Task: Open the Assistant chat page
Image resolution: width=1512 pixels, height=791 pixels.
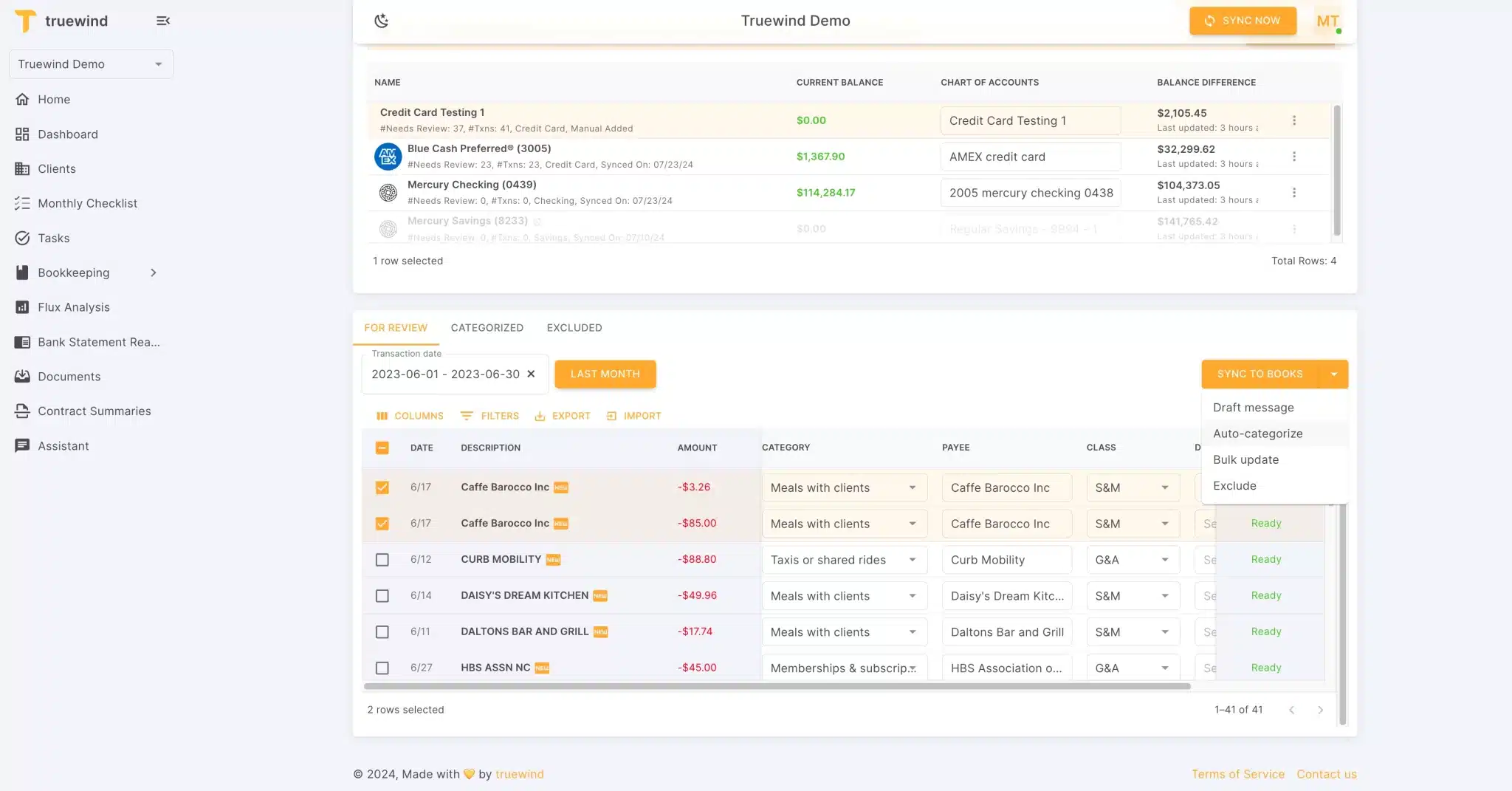Action: click(63, 446)
